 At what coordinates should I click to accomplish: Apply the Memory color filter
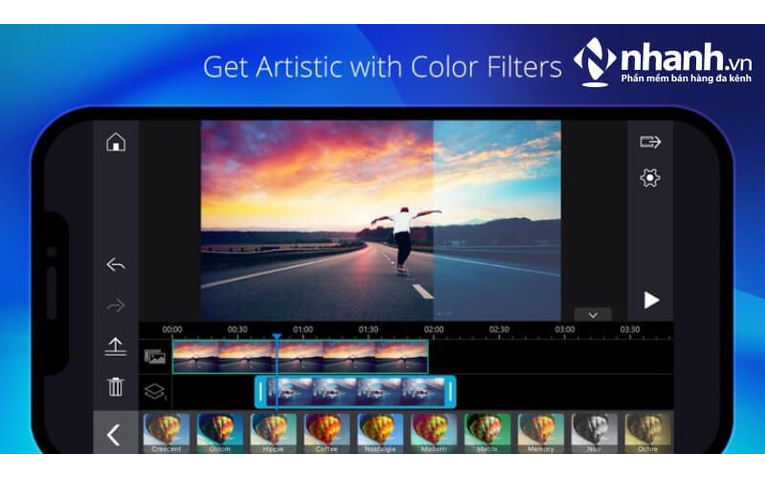[x=541, y=433]
